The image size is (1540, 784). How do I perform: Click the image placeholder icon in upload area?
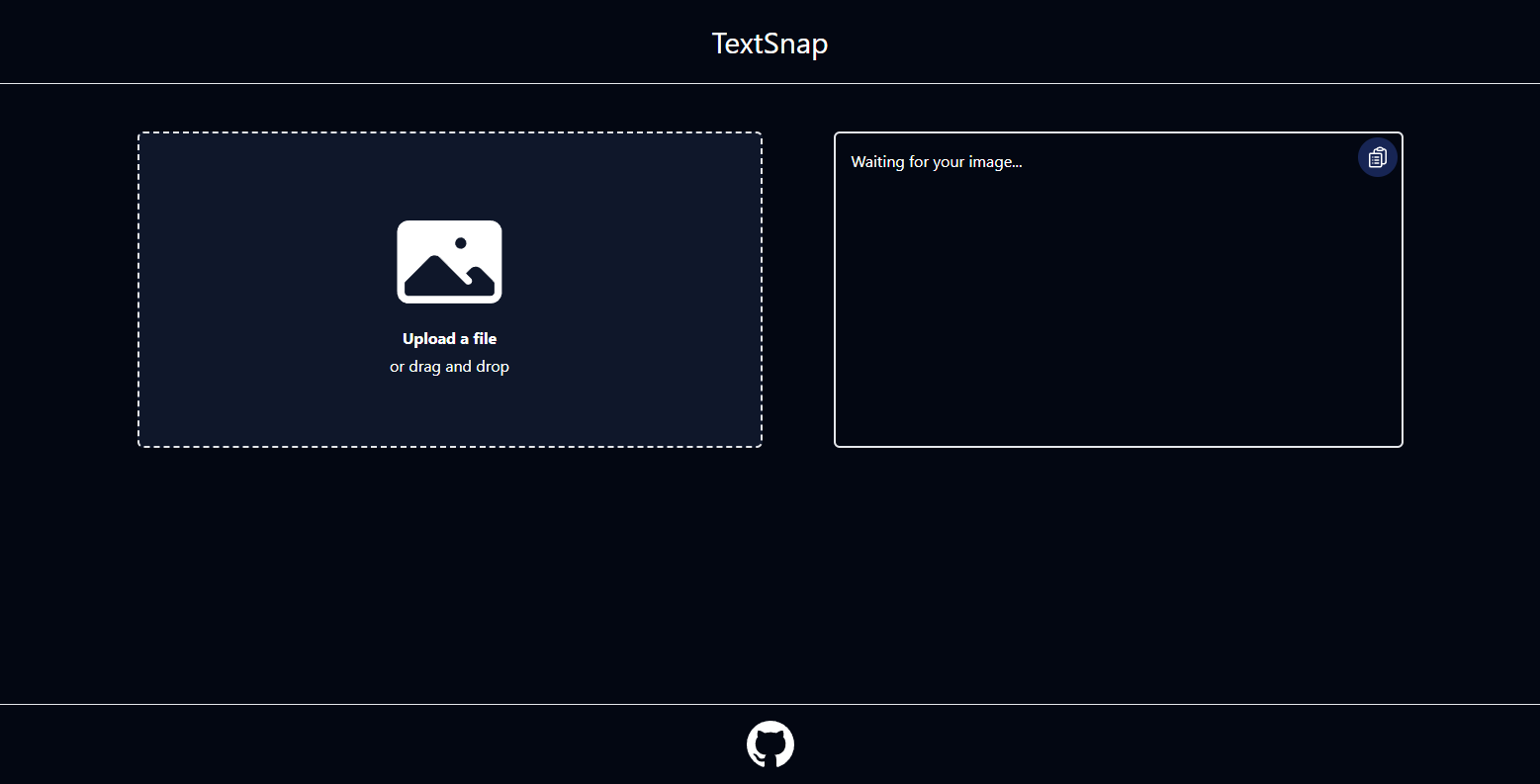tap(450, 262)
